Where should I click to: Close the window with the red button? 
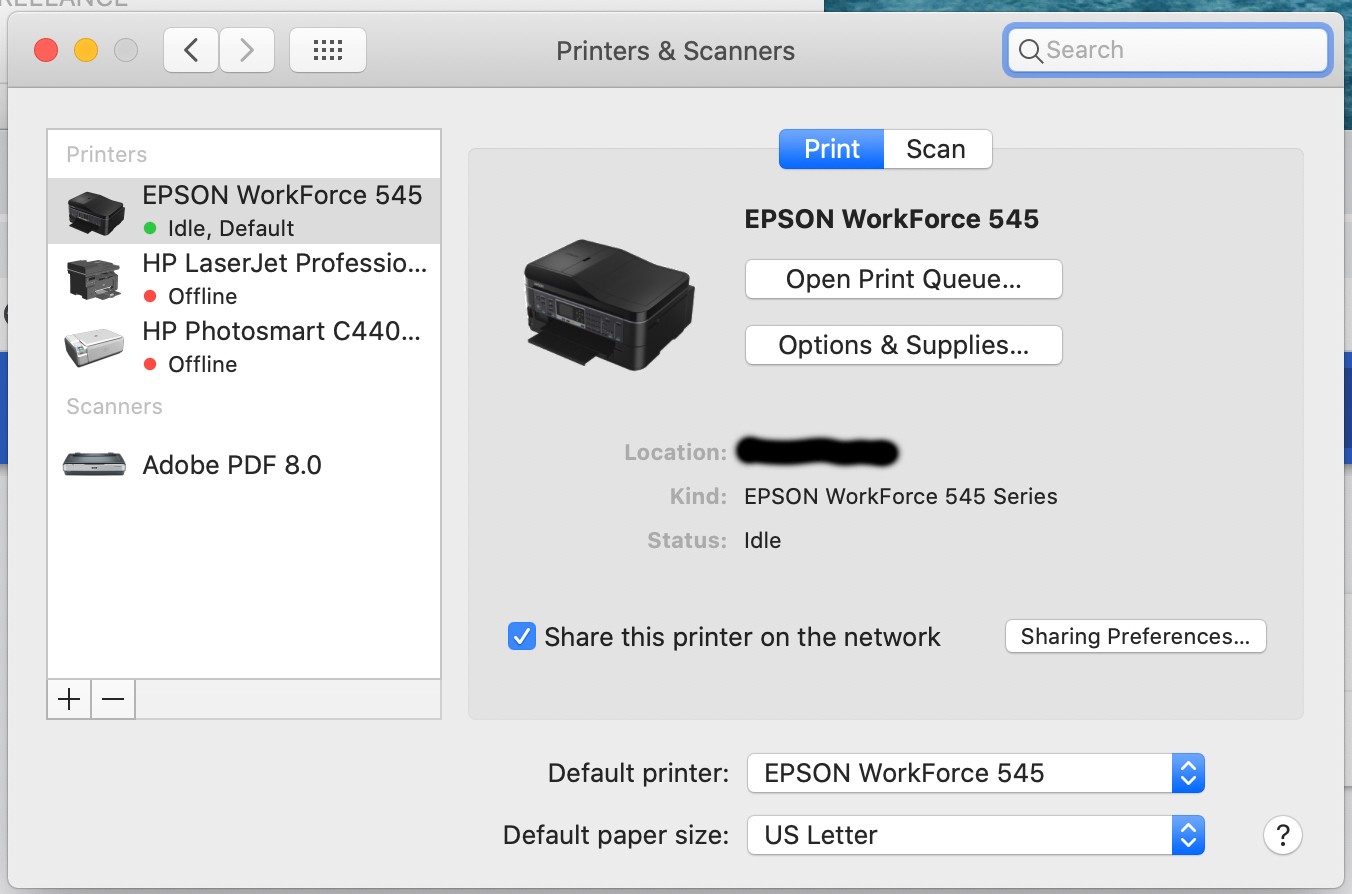point(46,50)
